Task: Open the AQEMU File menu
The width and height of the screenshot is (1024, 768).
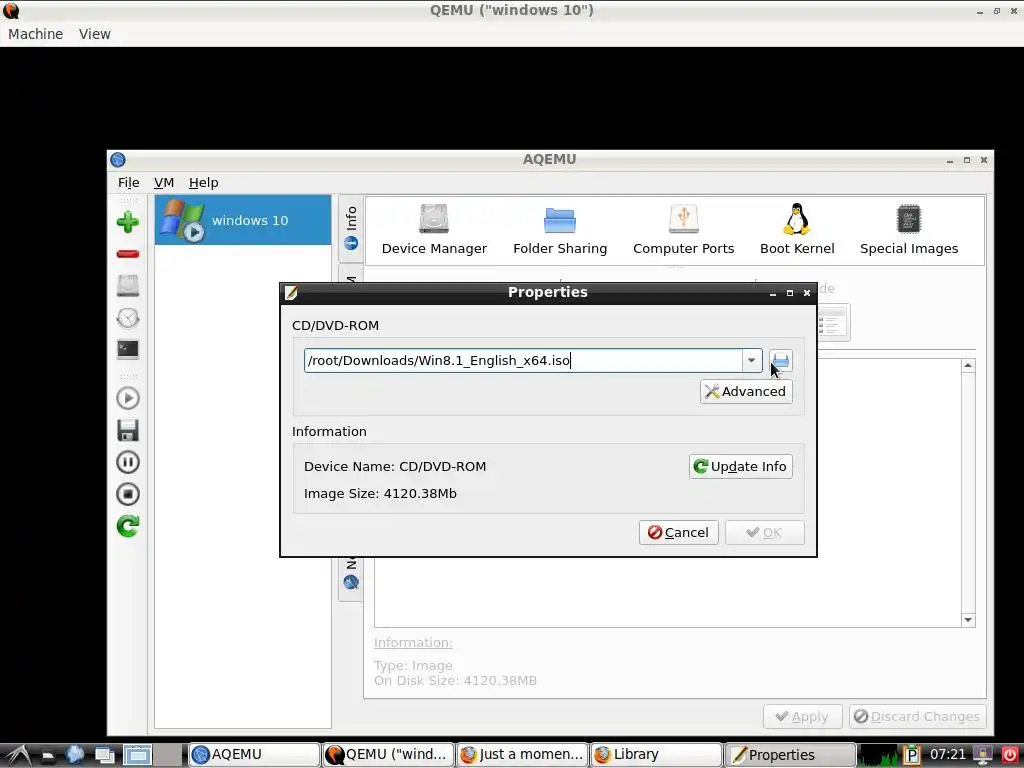Action: tap(129, 183)
